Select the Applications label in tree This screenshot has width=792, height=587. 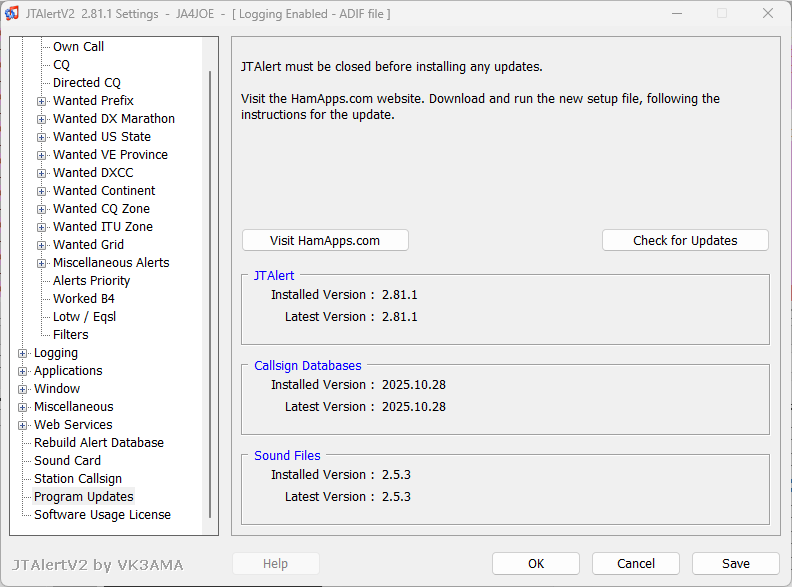pyautogui.click(x=68, y=371)
